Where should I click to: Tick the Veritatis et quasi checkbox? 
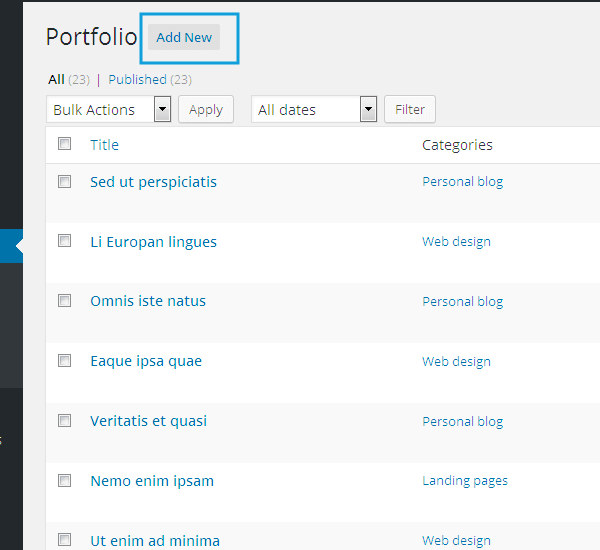pyautogui.click(x=65, y=421)
